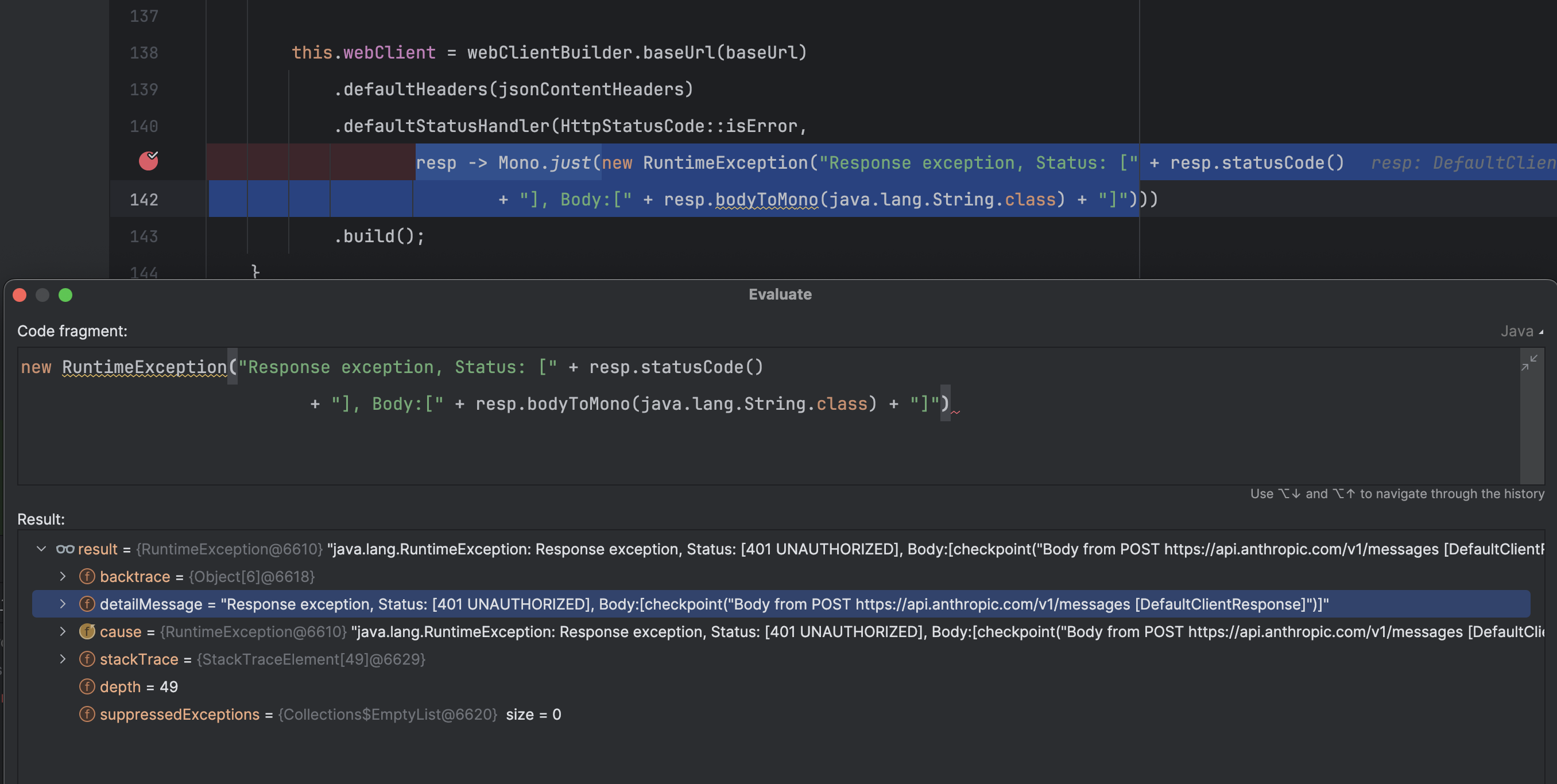The image size is (1557, 784).
Task: Collapse the result root node
Action: pos(41,549)
